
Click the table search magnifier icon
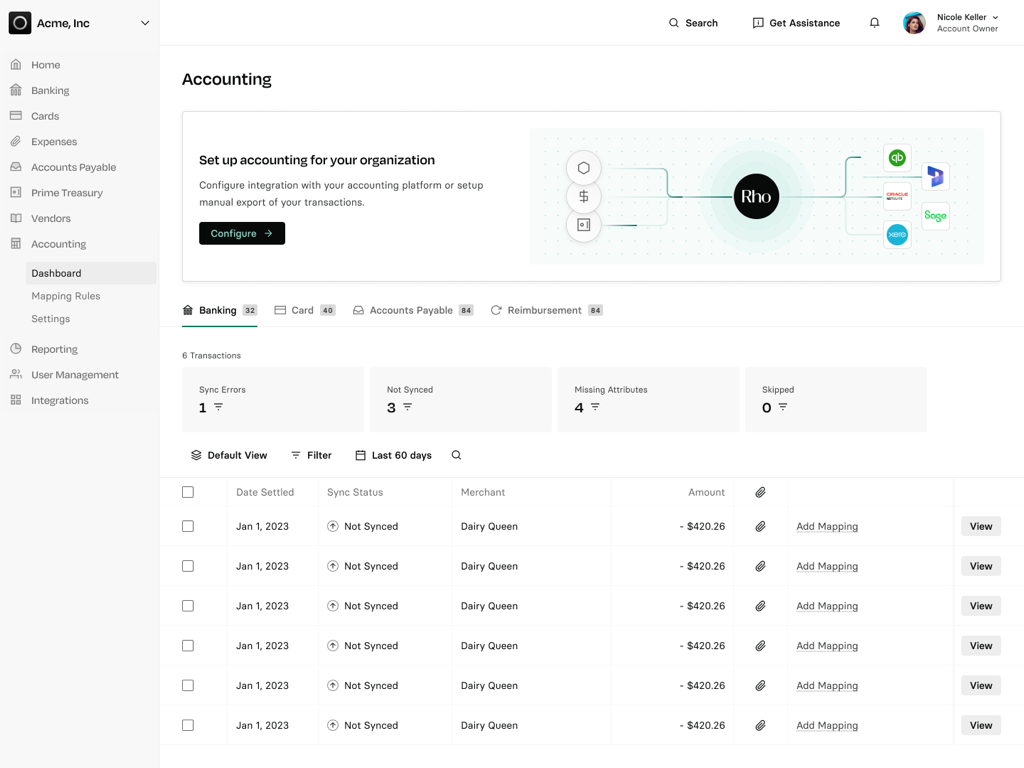tap(456, 455)
